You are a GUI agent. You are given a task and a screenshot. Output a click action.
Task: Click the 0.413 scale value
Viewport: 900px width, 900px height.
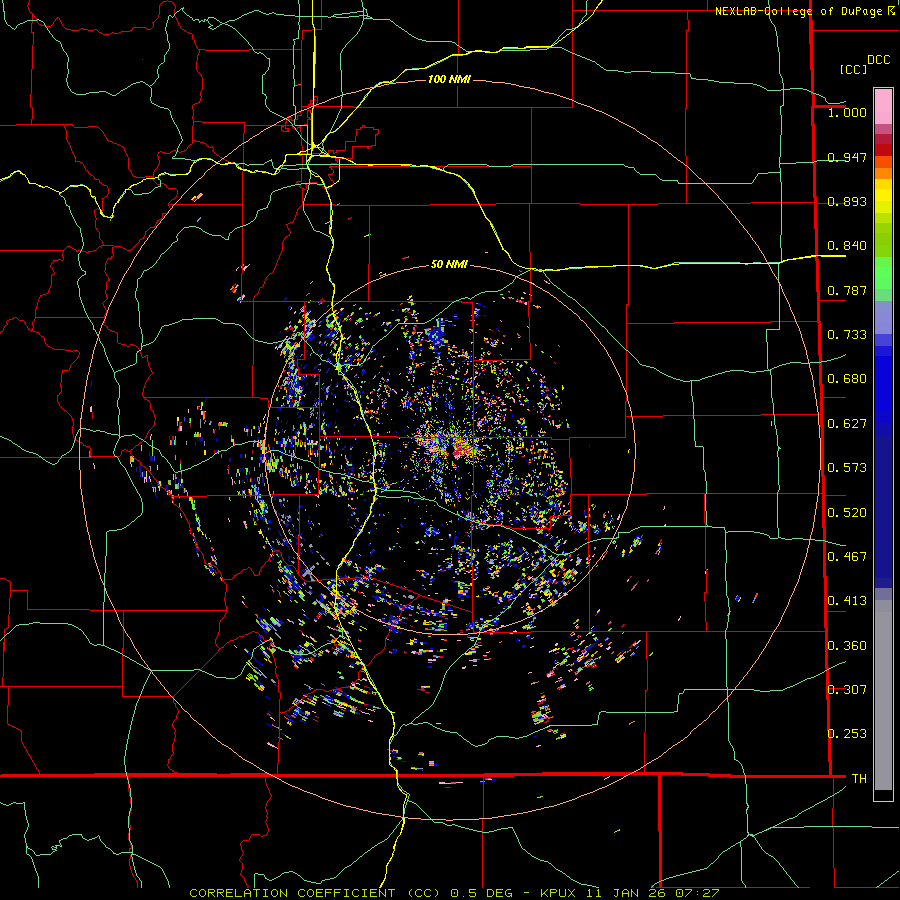click(x=847, y=601)
